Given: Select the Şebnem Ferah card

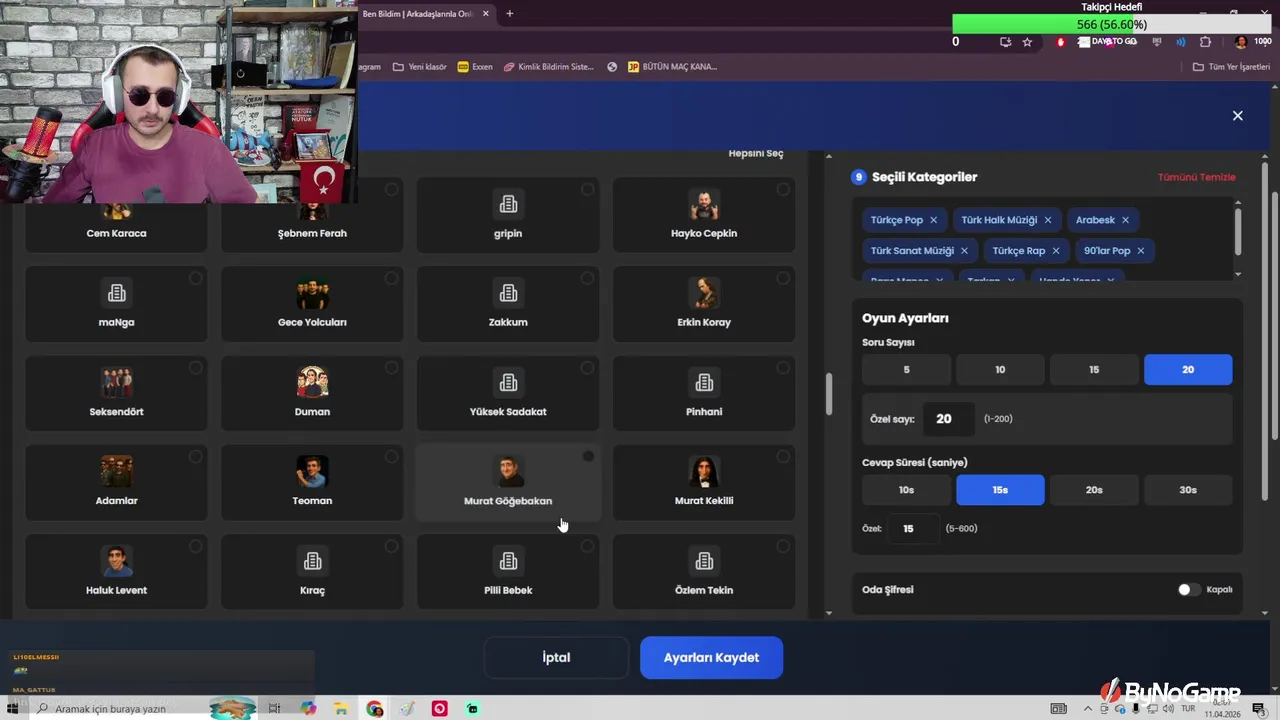Looking at the screenshot, I should click(312, 216).
